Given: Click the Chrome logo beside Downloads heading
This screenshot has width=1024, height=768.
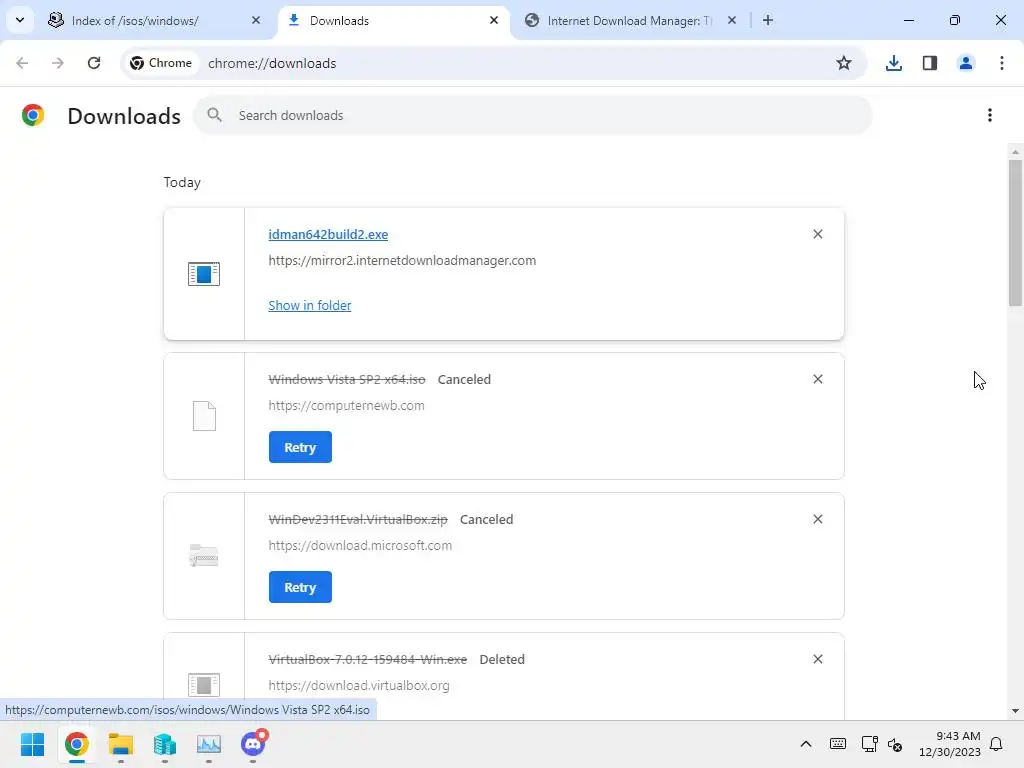Looking at the screenshot, I should pos(33,115).
